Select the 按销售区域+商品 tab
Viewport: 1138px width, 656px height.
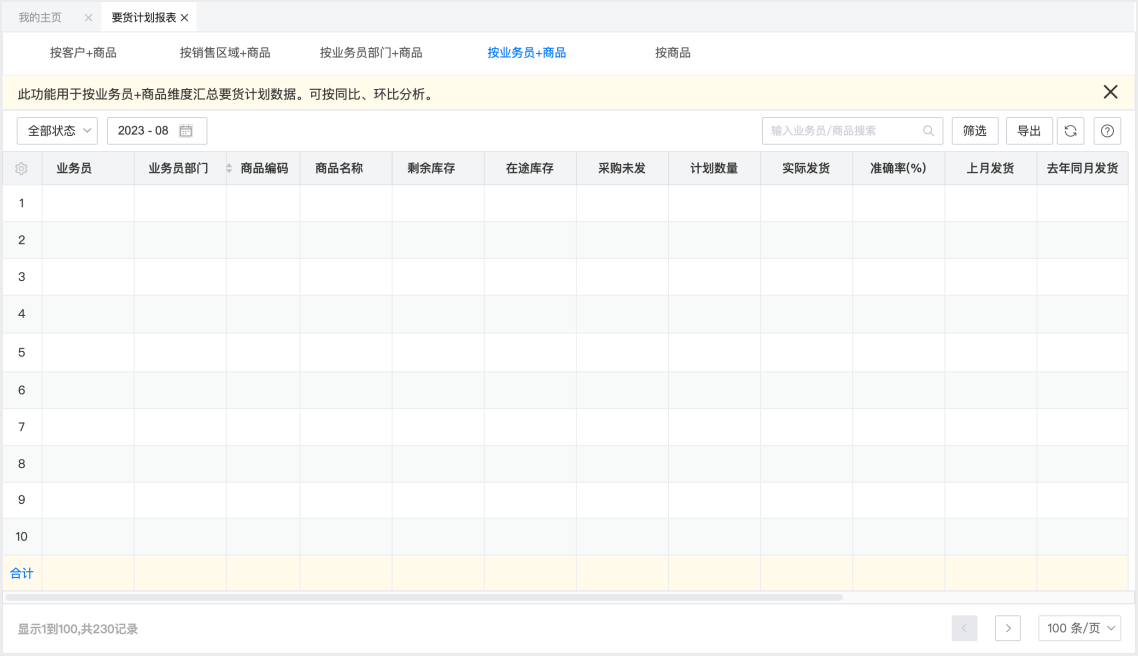point(225,53)
